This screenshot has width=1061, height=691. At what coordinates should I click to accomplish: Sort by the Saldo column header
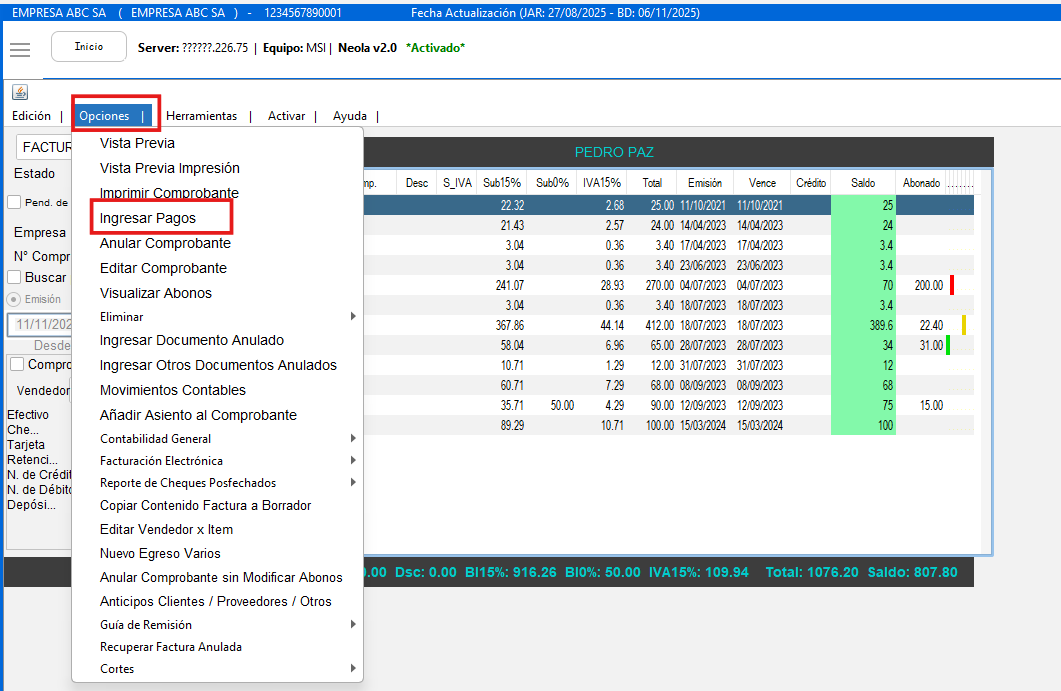(x=862, y=183)
